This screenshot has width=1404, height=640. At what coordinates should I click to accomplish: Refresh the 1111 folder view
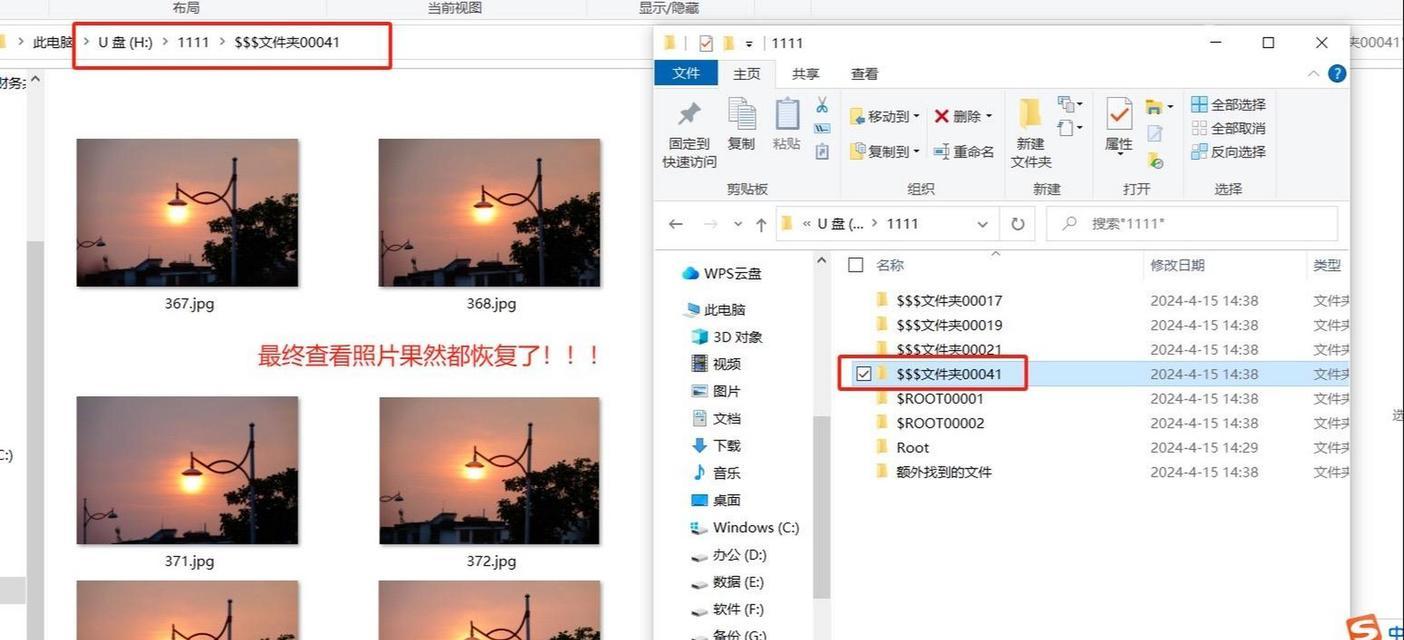[x=1018, y=224]
